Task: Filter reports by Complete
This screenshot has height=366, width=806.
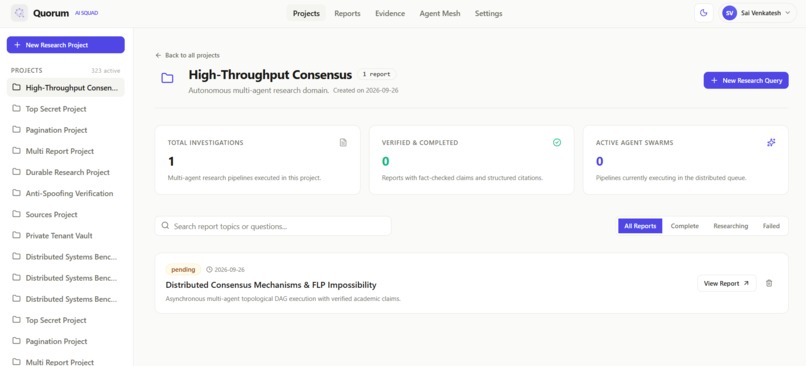Action: tap(685, 226)
